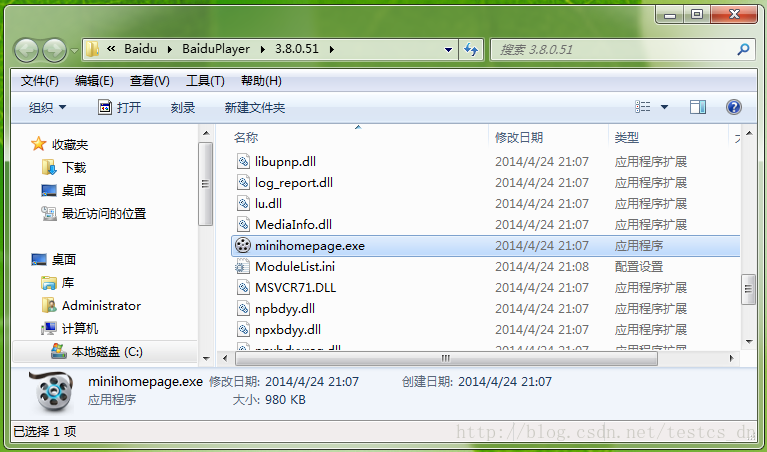Click the change view icon in toolbar
The image size is (767, 452).
pos(642,107)
